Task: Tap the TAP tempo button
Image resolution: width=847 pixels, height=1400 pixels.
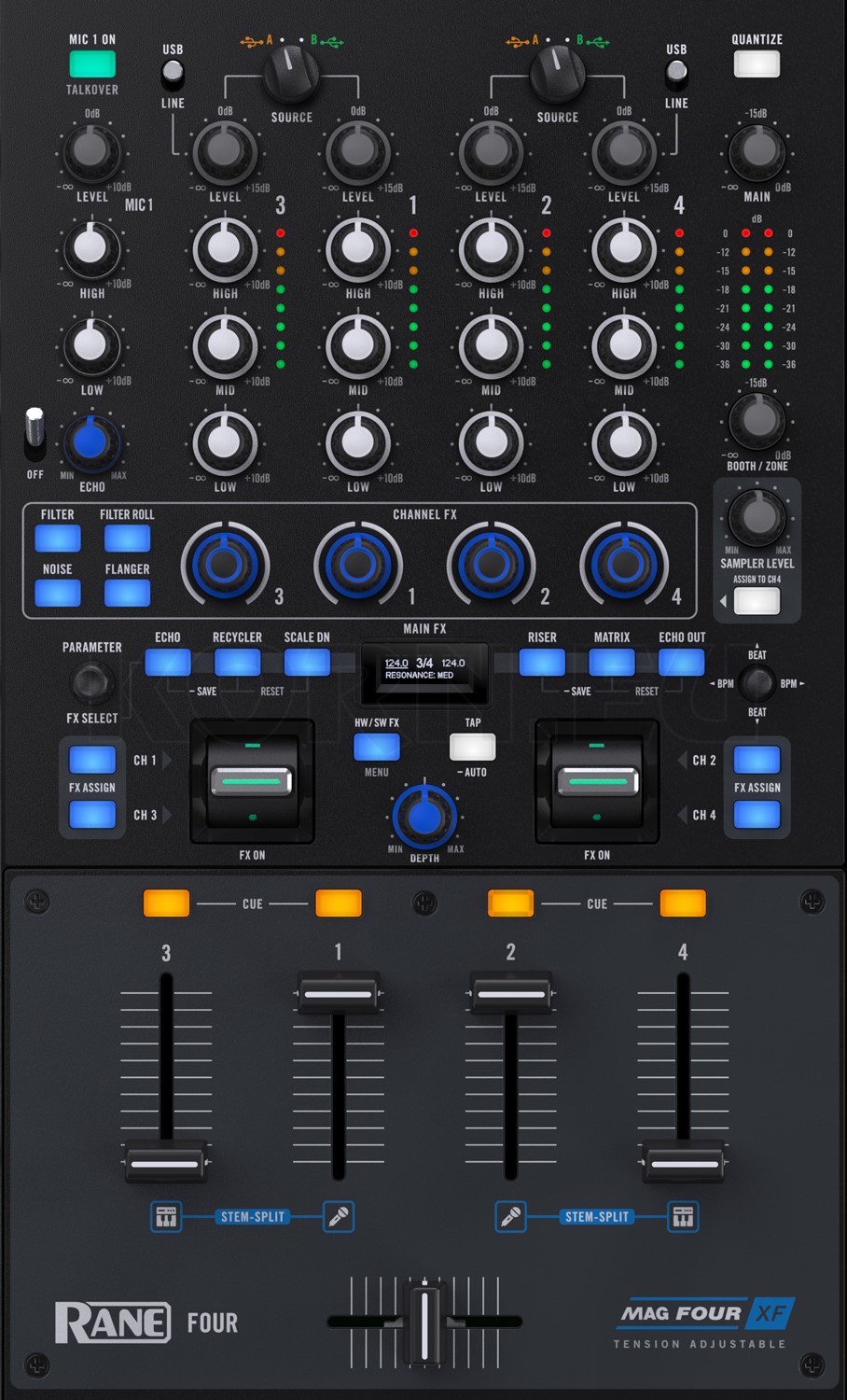Action: click(x=472, y=746)
